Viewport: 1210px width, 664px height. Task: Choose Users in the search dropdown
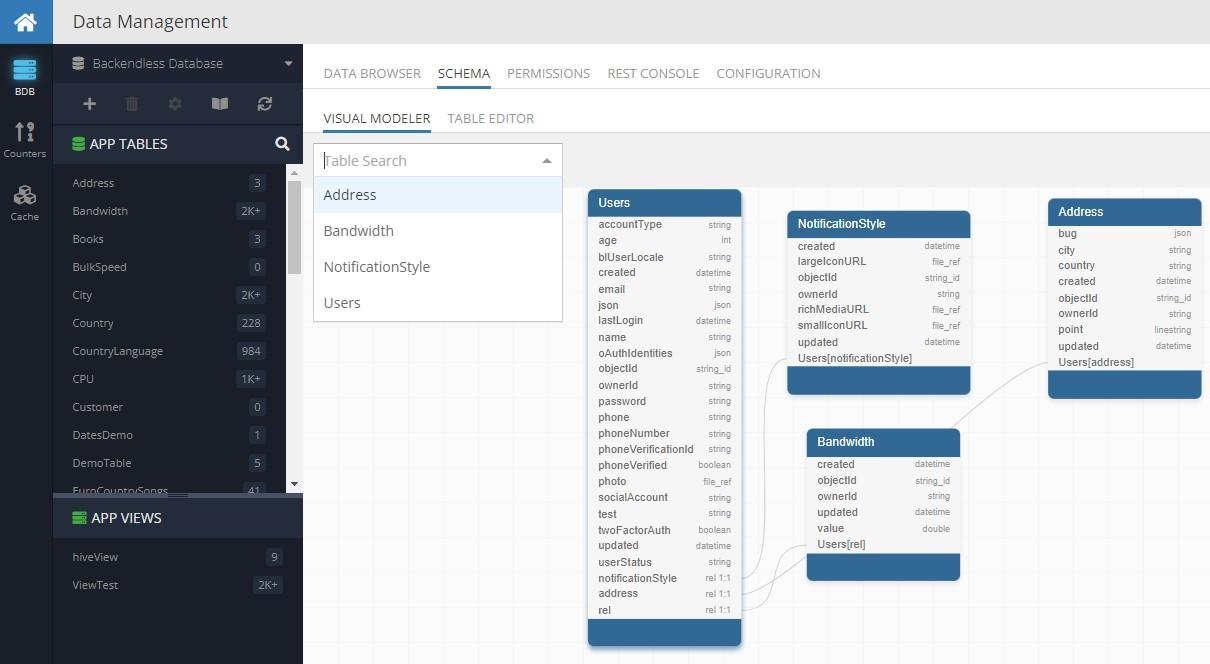438,303
